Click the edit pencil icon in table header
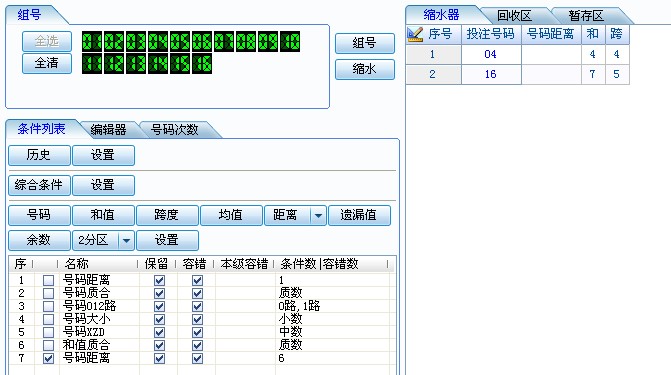Screen dimensions: 671x375 tap(415, 34)
